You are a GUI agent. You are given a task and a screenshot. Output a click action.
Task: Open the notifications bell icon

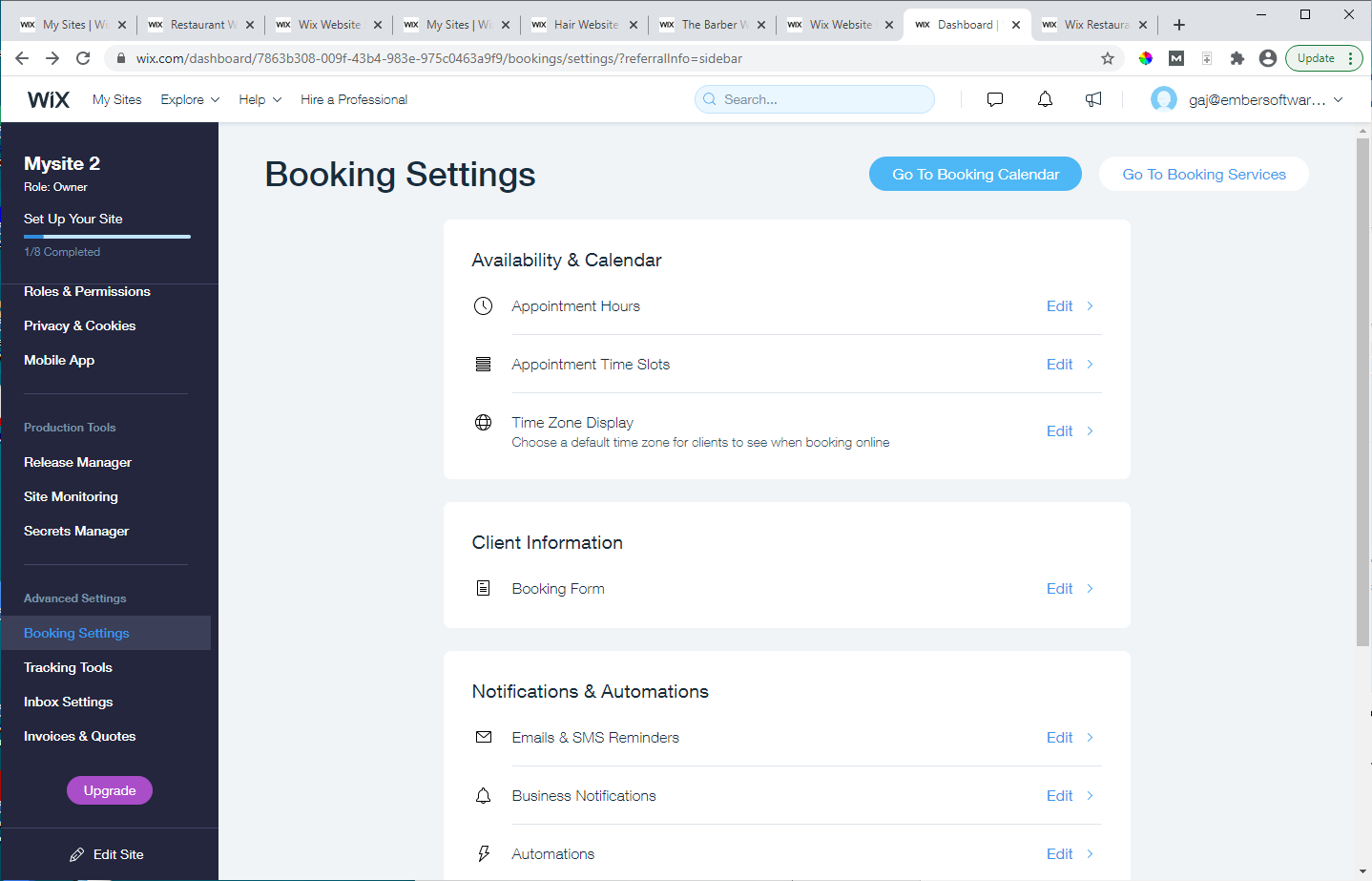click(x=1046, y=99)
